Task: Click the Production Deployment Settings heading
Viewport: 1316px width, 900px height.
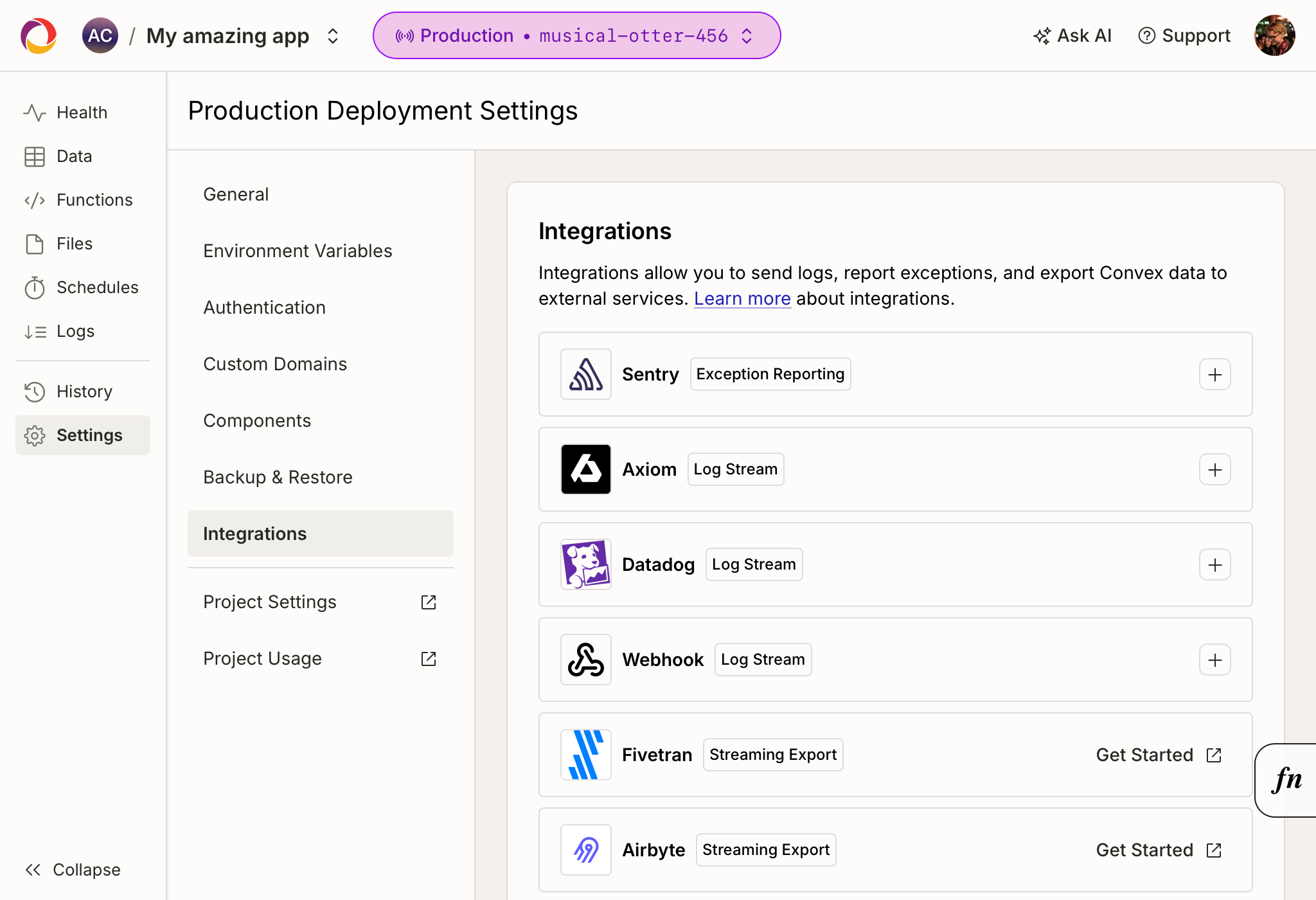Action: click(383, 111)
